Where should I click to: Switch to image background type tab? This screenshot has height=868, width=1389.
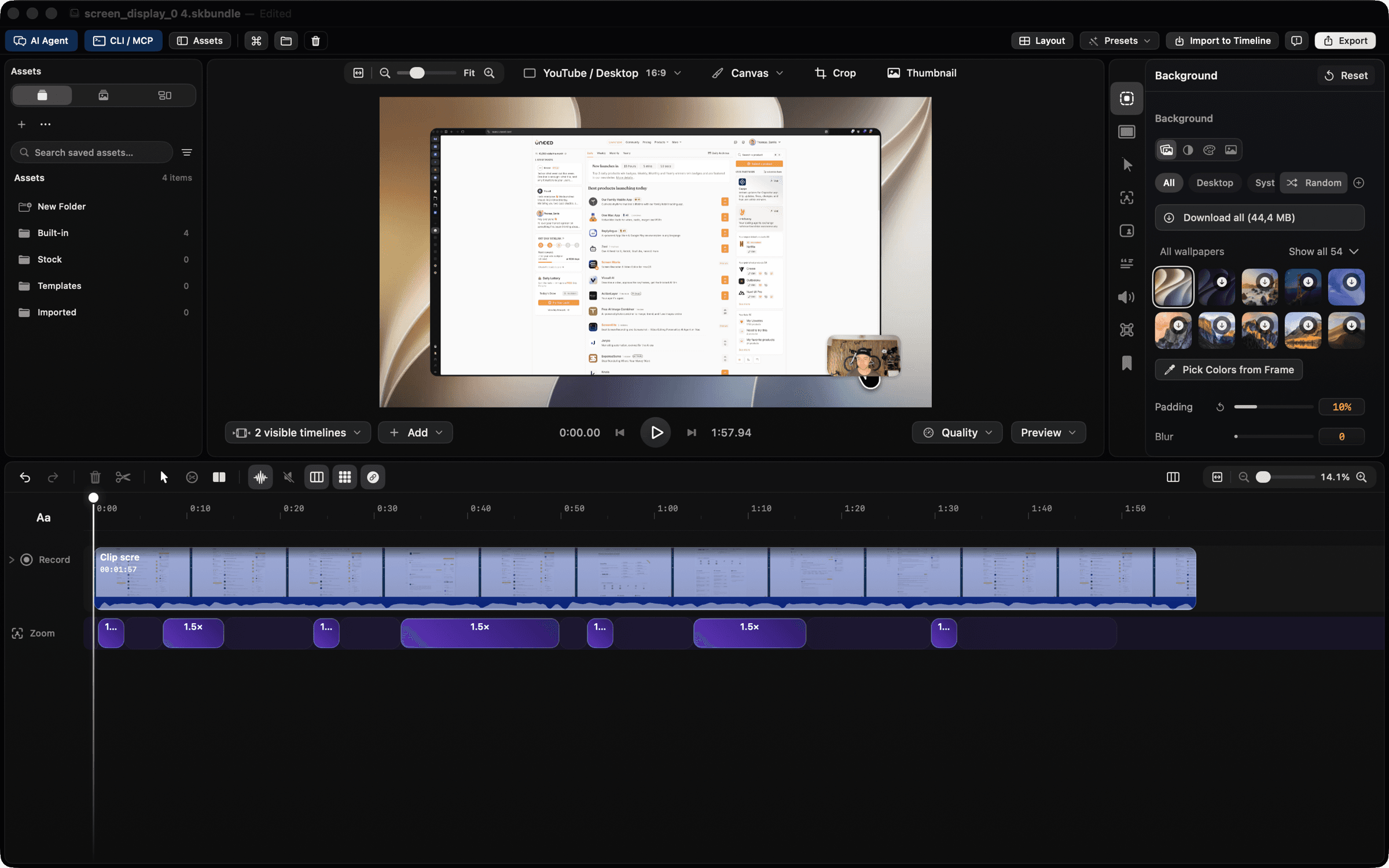coord(1230,150)
